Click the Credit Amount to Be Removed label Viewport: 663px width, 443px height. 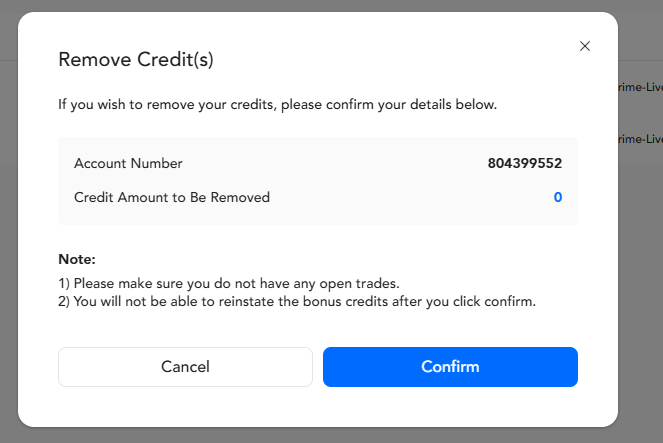(172, 197)
